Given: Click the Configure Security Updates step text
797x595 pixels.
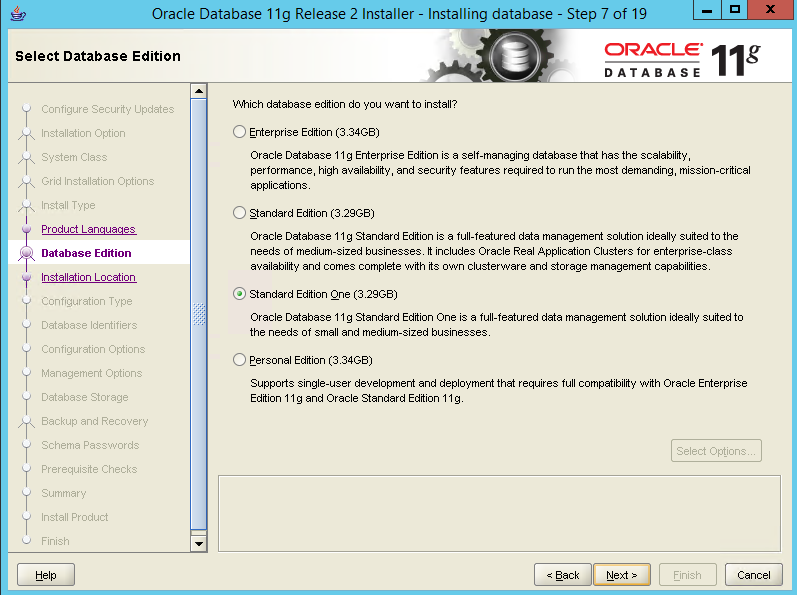Looking at the screenshot, I should tap(108, 109).
